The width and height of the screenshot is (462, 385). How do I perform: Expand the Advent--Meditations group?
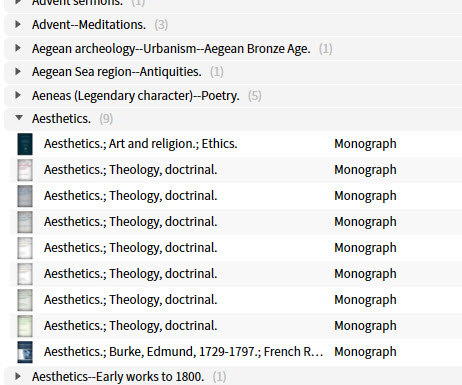(18, 24)
